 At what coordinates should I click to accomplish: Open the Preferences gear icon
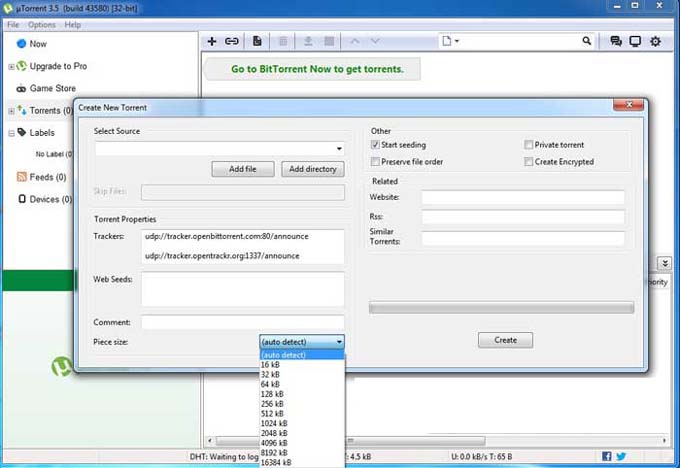[655, 41]
